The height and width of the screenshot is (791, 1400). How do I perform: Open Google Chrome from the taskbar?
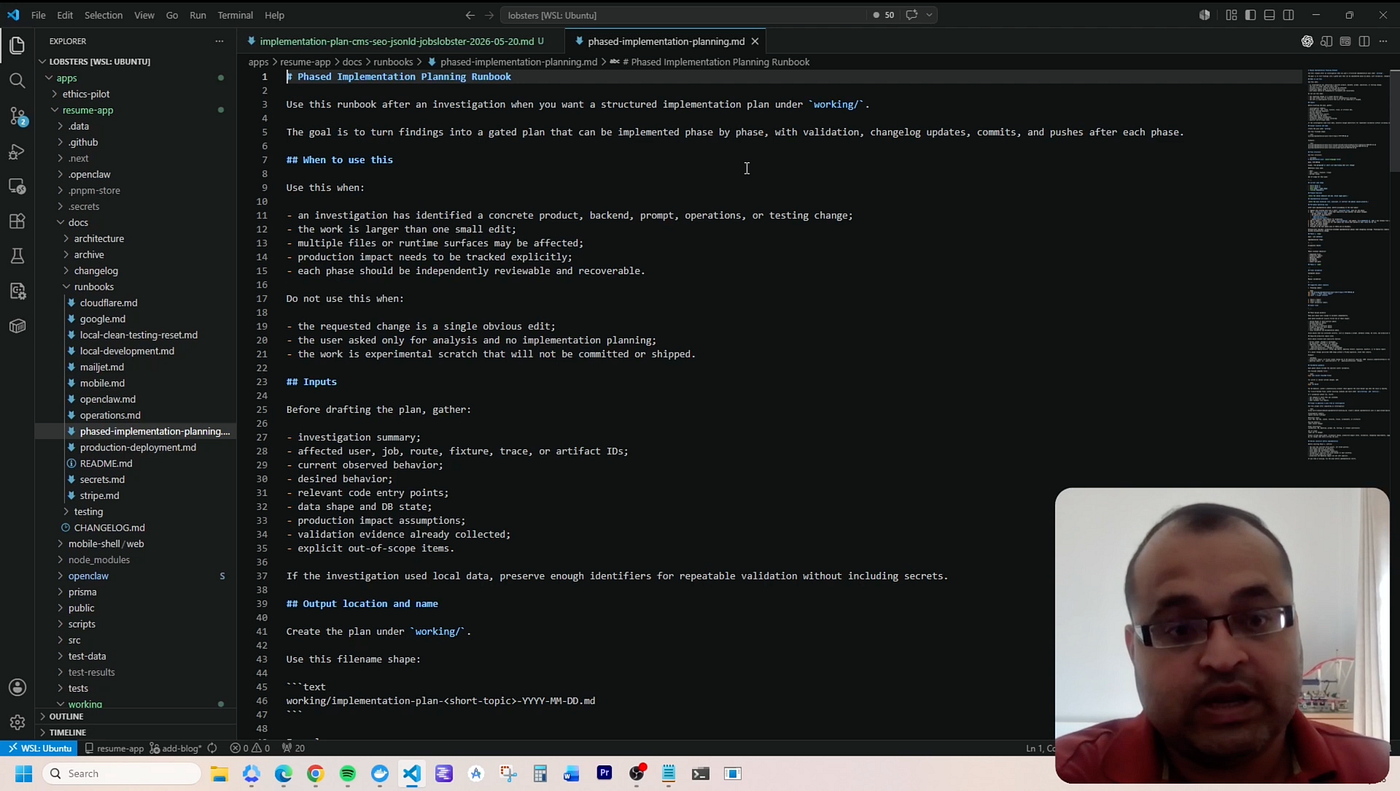(315, 773)
